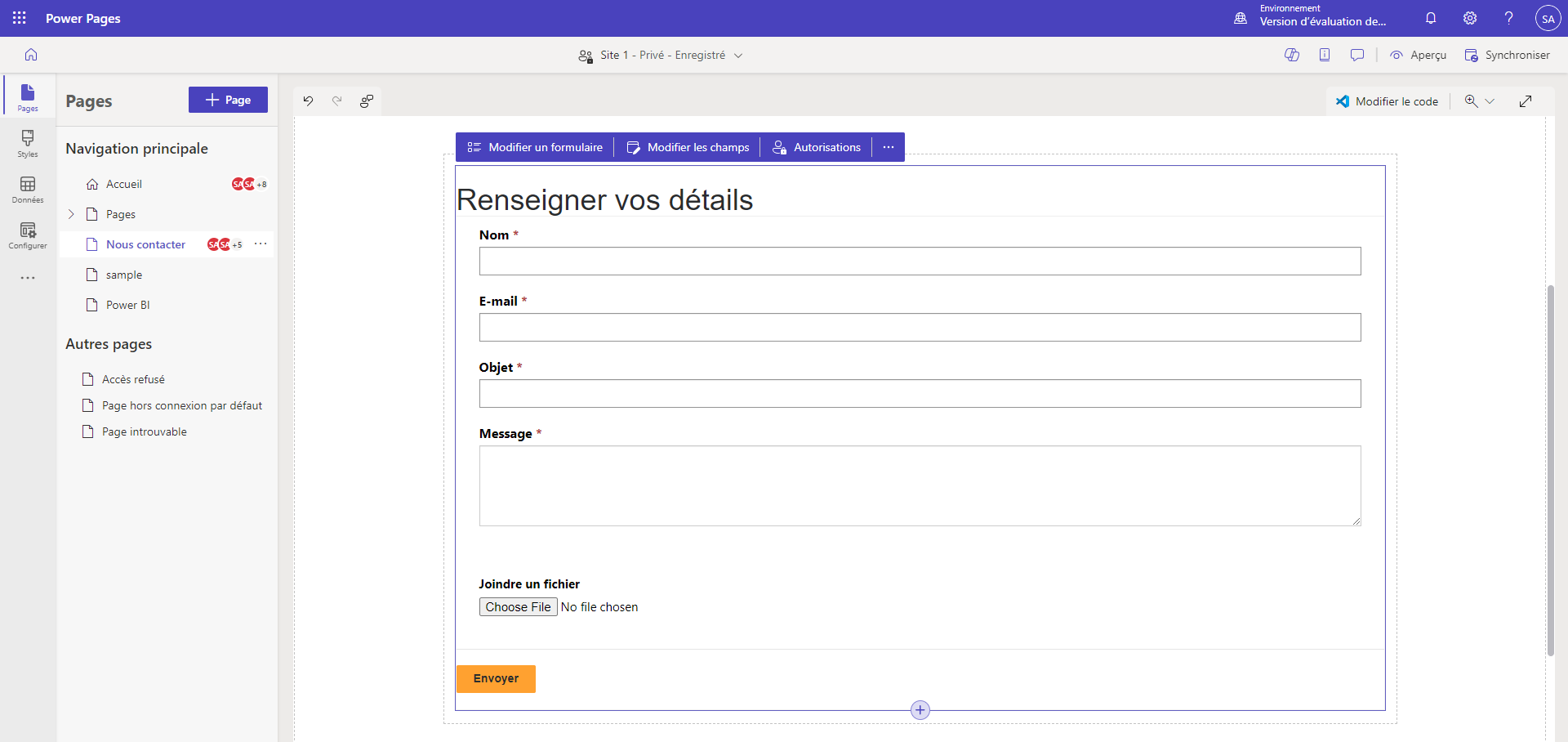Image resolution: width=1568 pixels, height=742 pixels.
Task: Select the home icon above the Pages panel
Action: click(x=30, y=54)
